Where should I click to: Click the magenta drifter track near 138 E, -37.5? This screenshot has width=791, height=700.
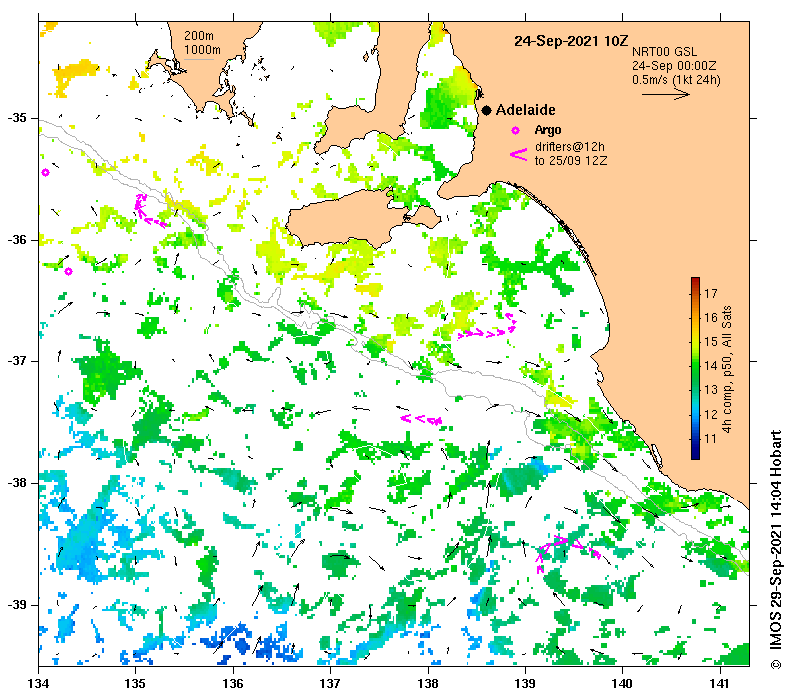[421, 419]
